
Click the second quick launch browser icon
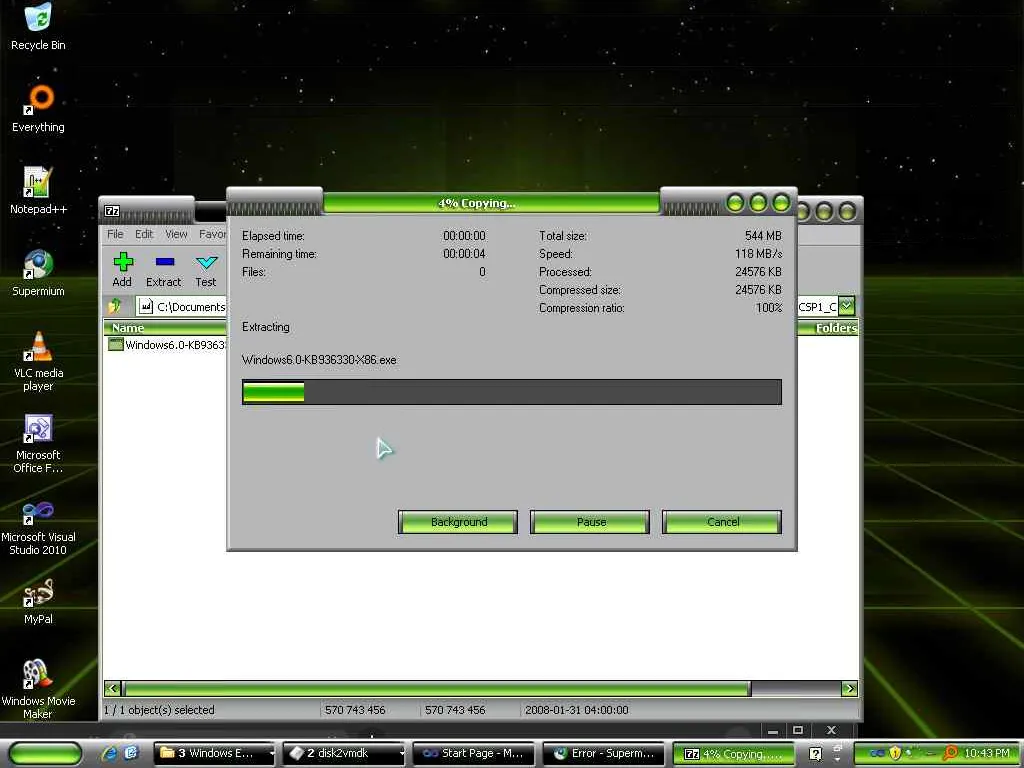131,753
